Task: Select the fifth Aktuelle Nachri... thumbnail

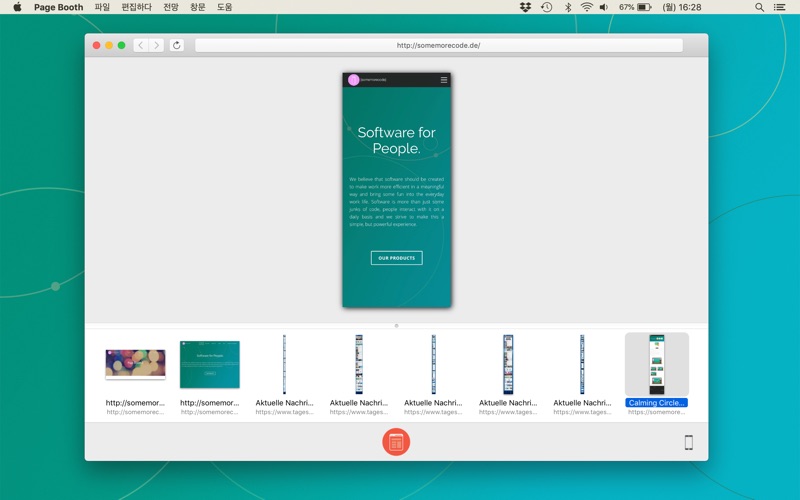Action: click(x=582, y=364)
